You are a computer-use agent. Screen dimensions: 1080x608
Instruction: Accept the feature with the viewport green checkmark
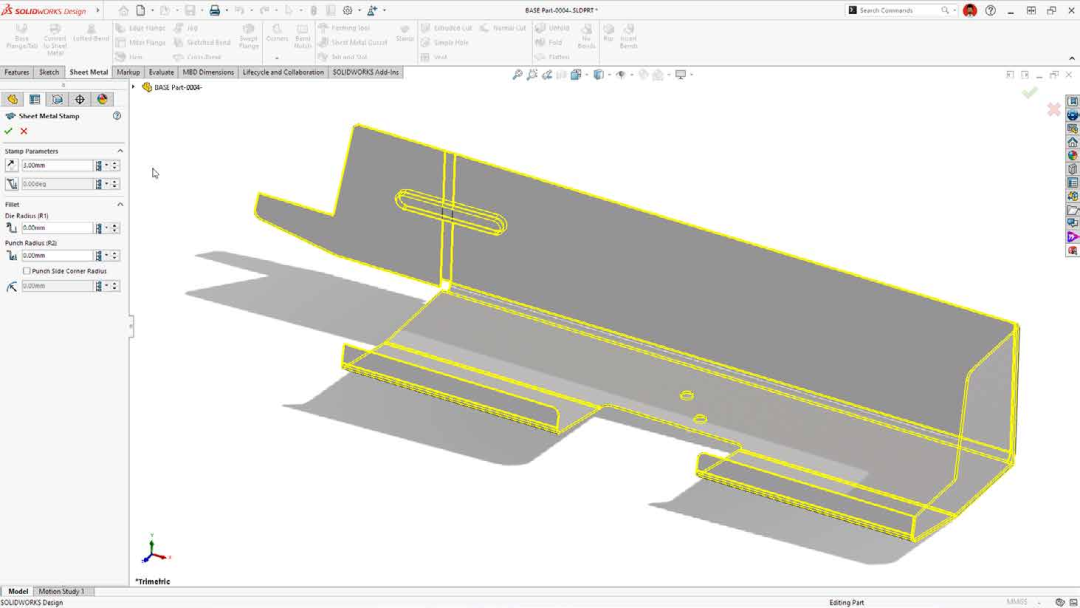click(x=1030, y=92)
